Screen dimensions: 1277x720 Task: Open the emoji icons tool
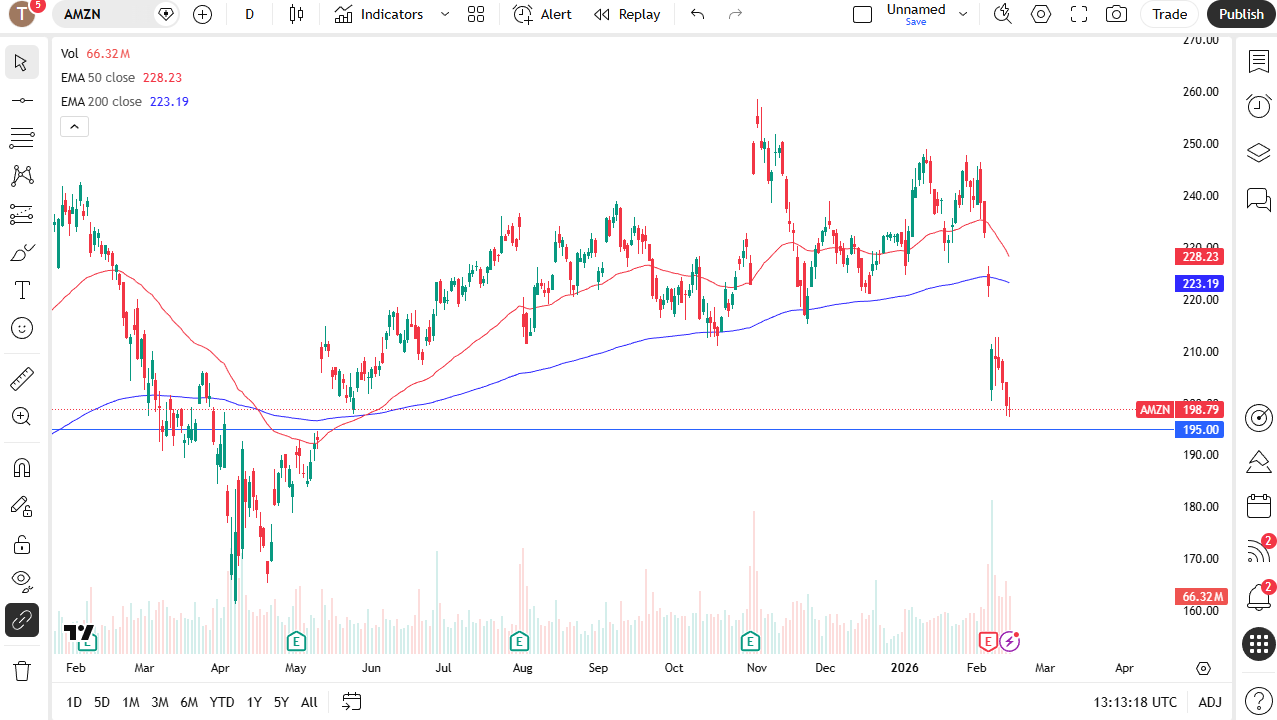(21, 328)
